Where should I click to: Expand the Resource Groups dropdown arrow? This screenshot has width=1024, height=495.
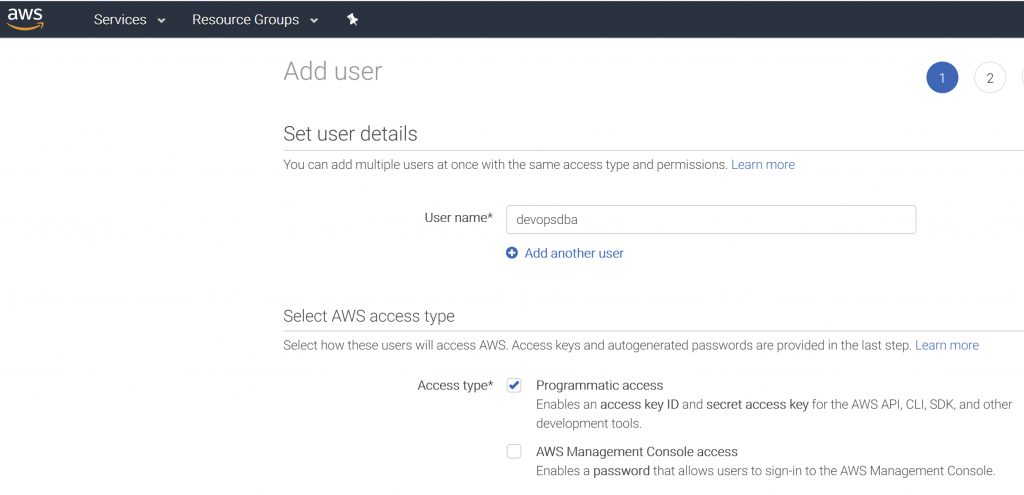(x=314, y=20)
